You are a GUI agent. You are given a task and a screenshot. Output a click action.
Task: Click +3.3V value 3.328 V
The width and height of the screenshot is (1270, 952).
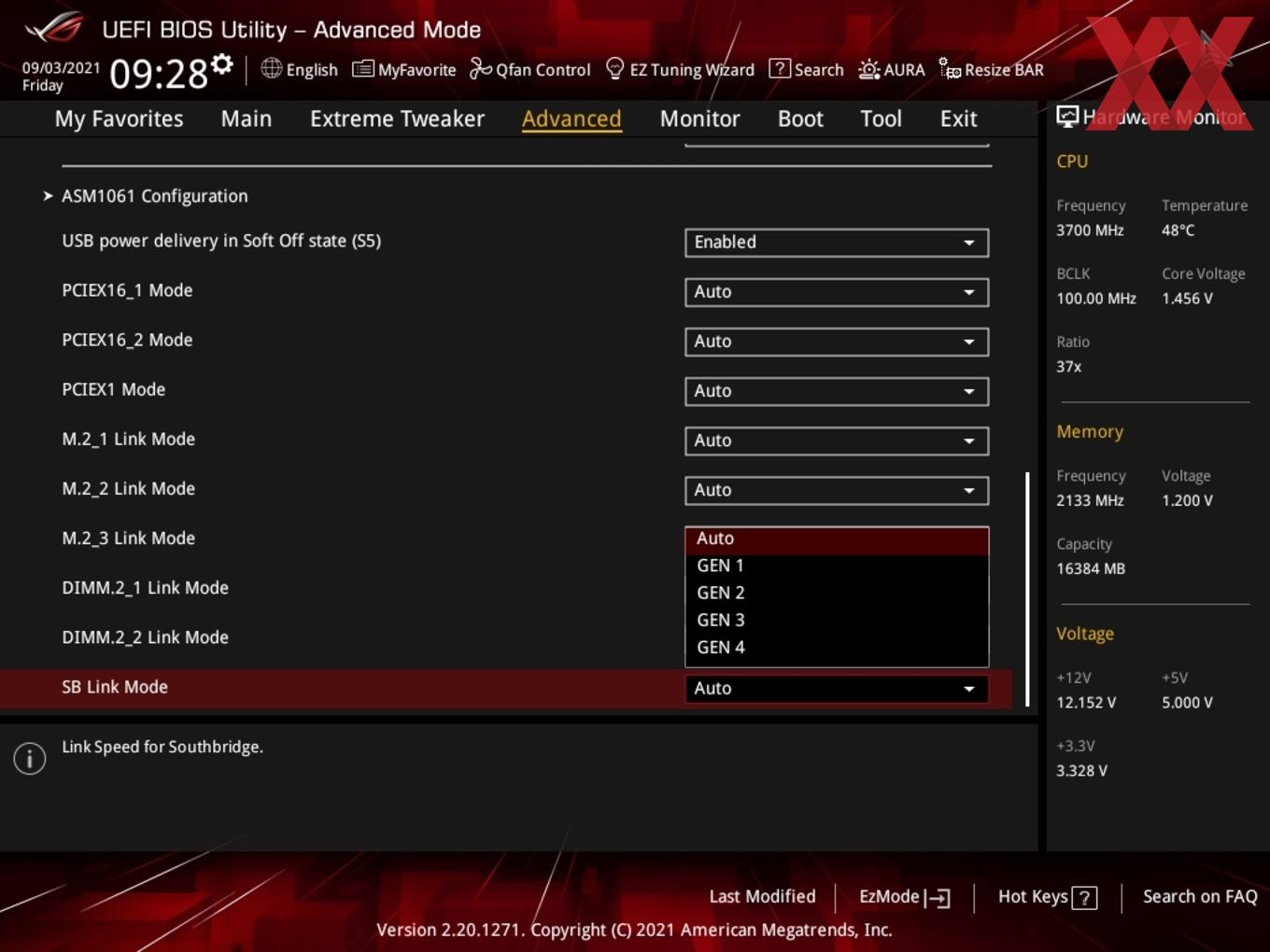click(x=1081, y=771)
